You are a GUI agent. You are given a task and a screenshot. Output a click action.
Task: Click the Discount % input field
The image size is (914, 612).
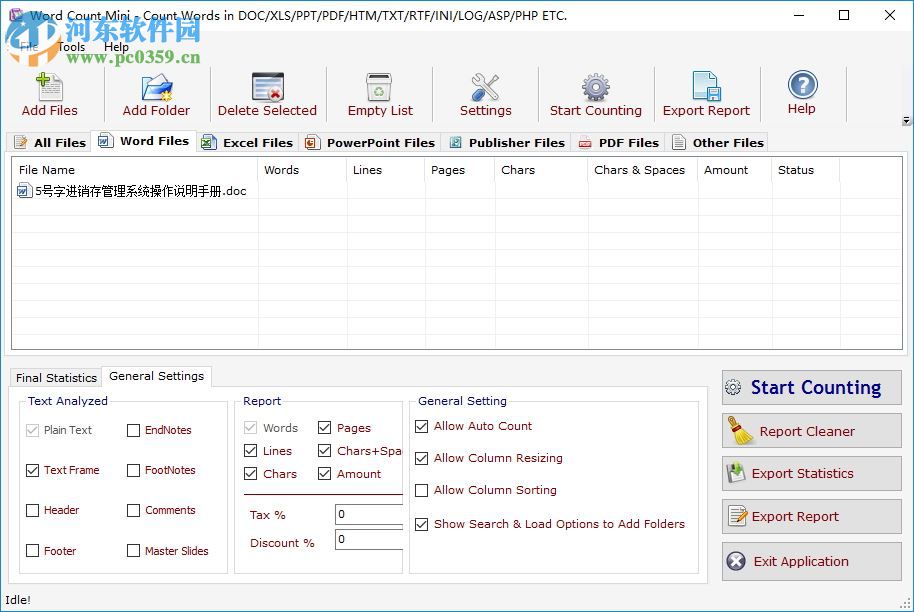369,539
